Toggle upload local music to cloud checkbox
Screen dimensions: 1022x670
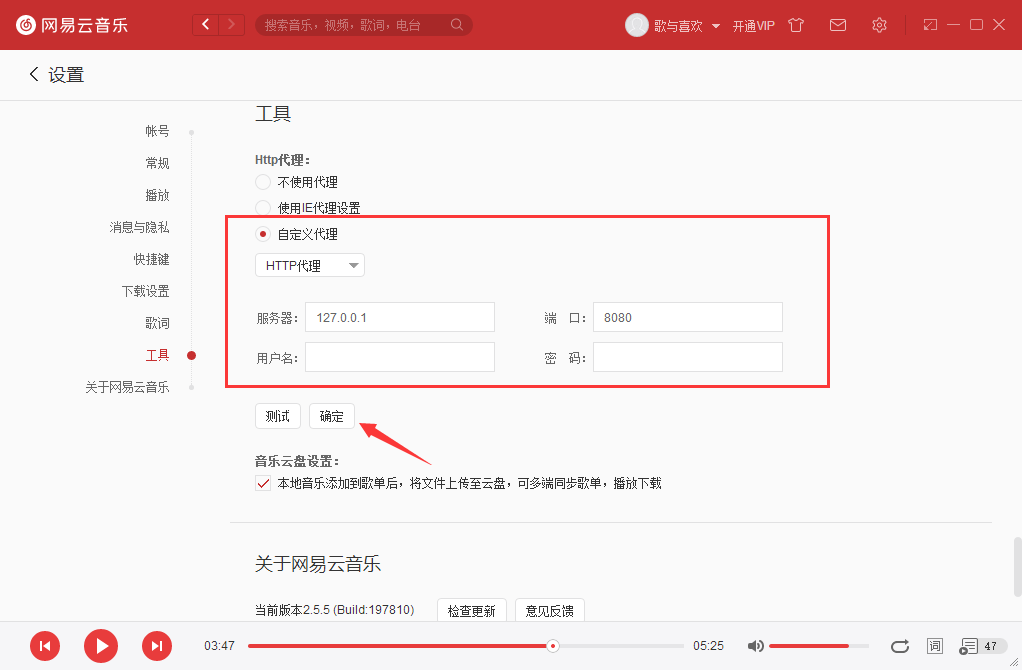[263, 484]
